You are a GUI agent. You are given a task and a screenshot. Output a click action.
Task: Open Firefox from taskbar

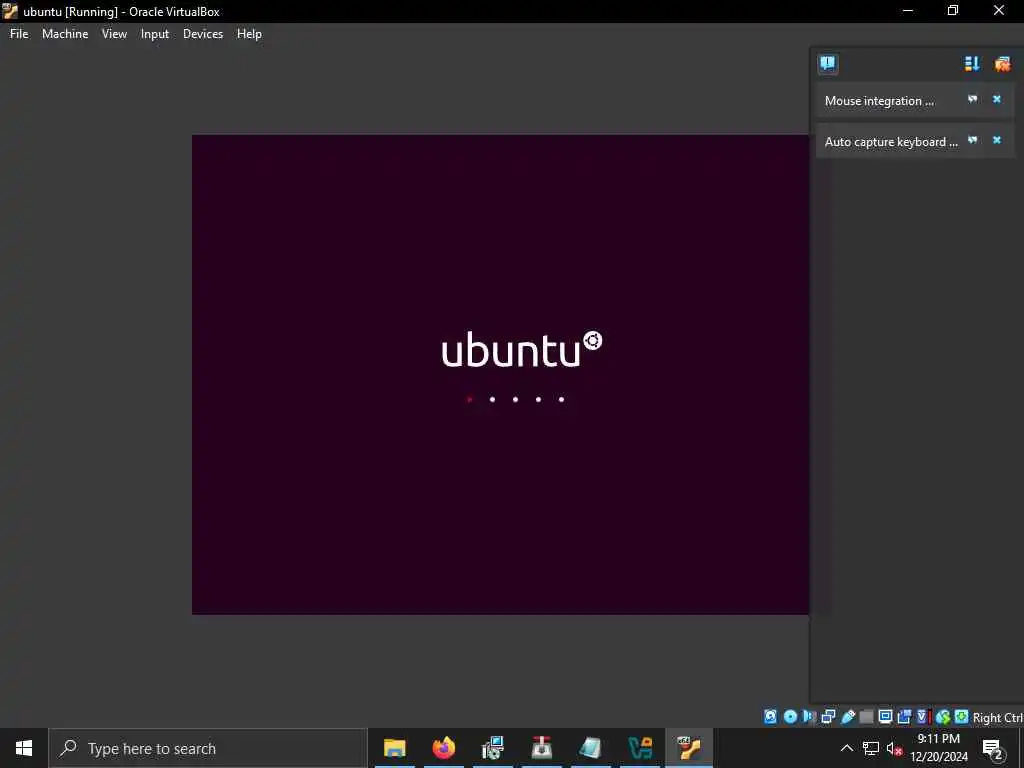point(443,748)
